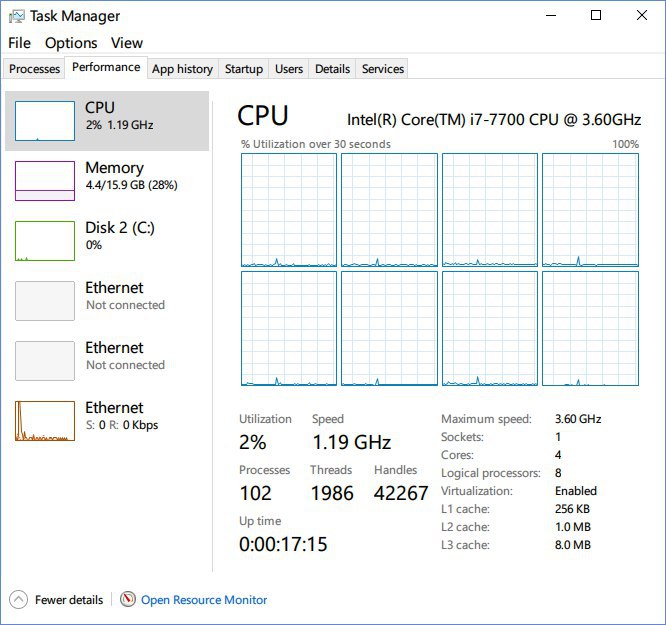Open the Resource Monitor link
Screen dimensions: 666x625
point(204,600)
